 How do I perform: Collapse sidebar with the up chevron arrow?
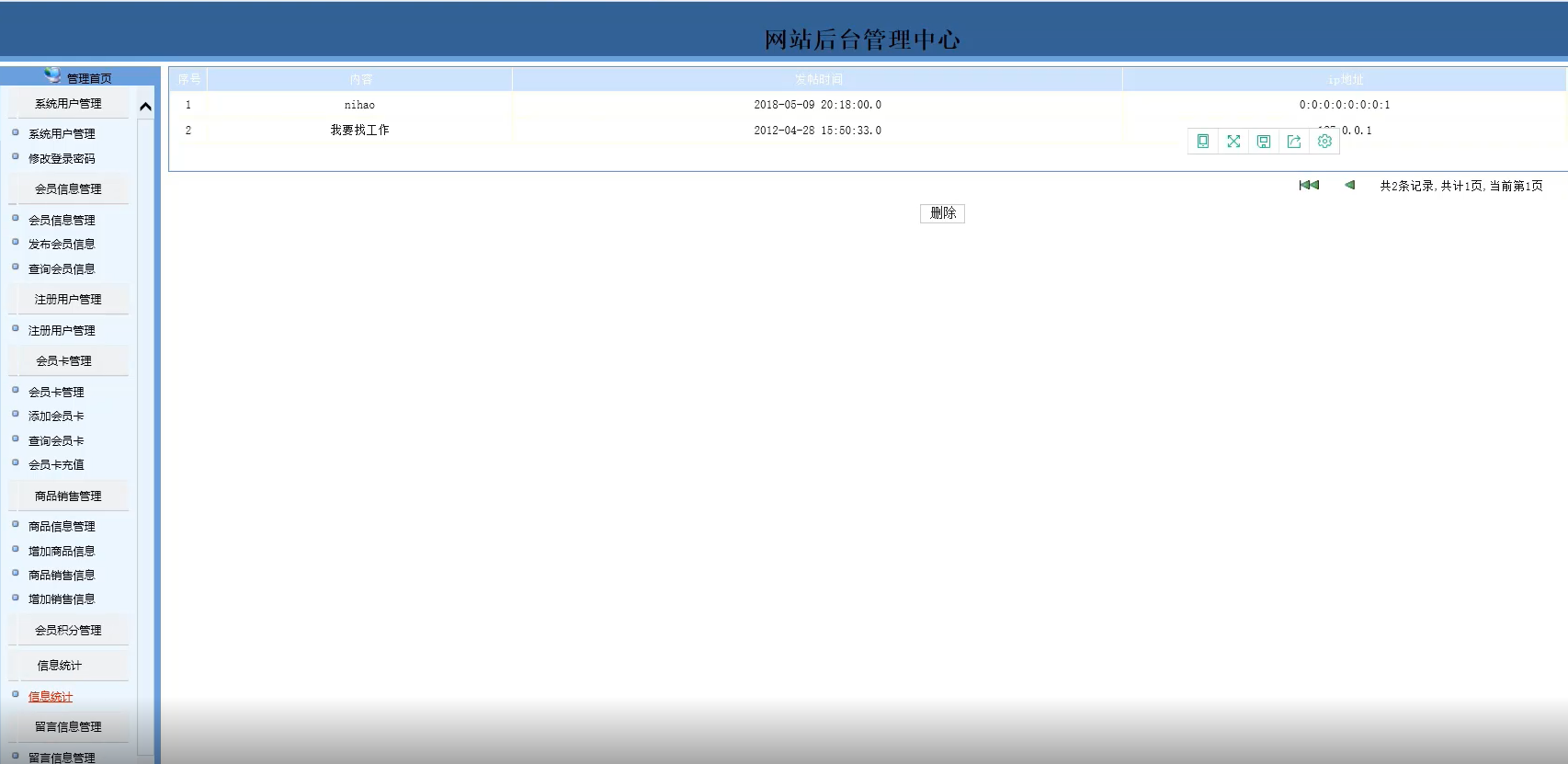point(145,107)
